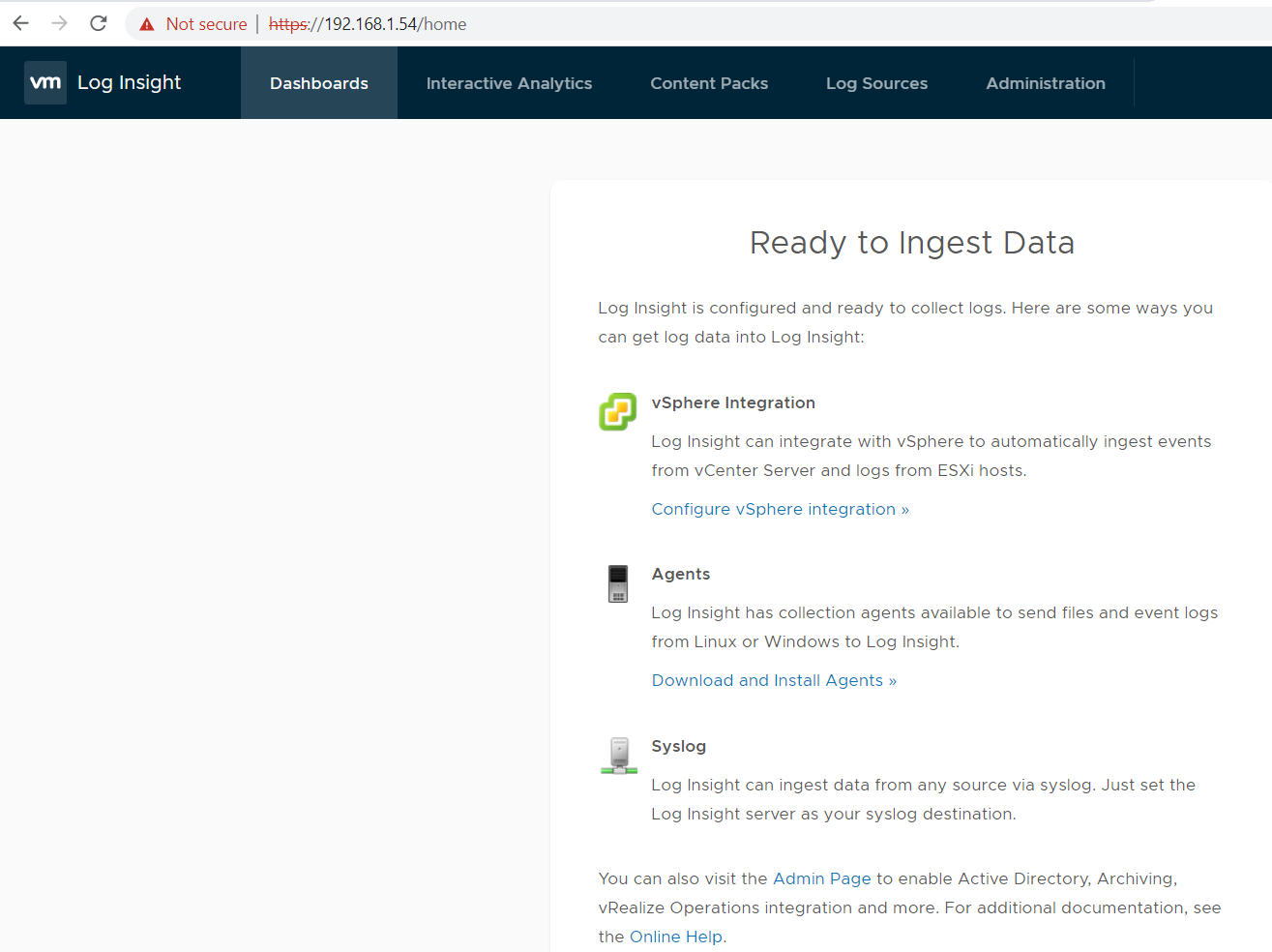Click the Ready to Ingest Data heading
The width and height of the screenshot is (1272, 952).
coord(912,242)
